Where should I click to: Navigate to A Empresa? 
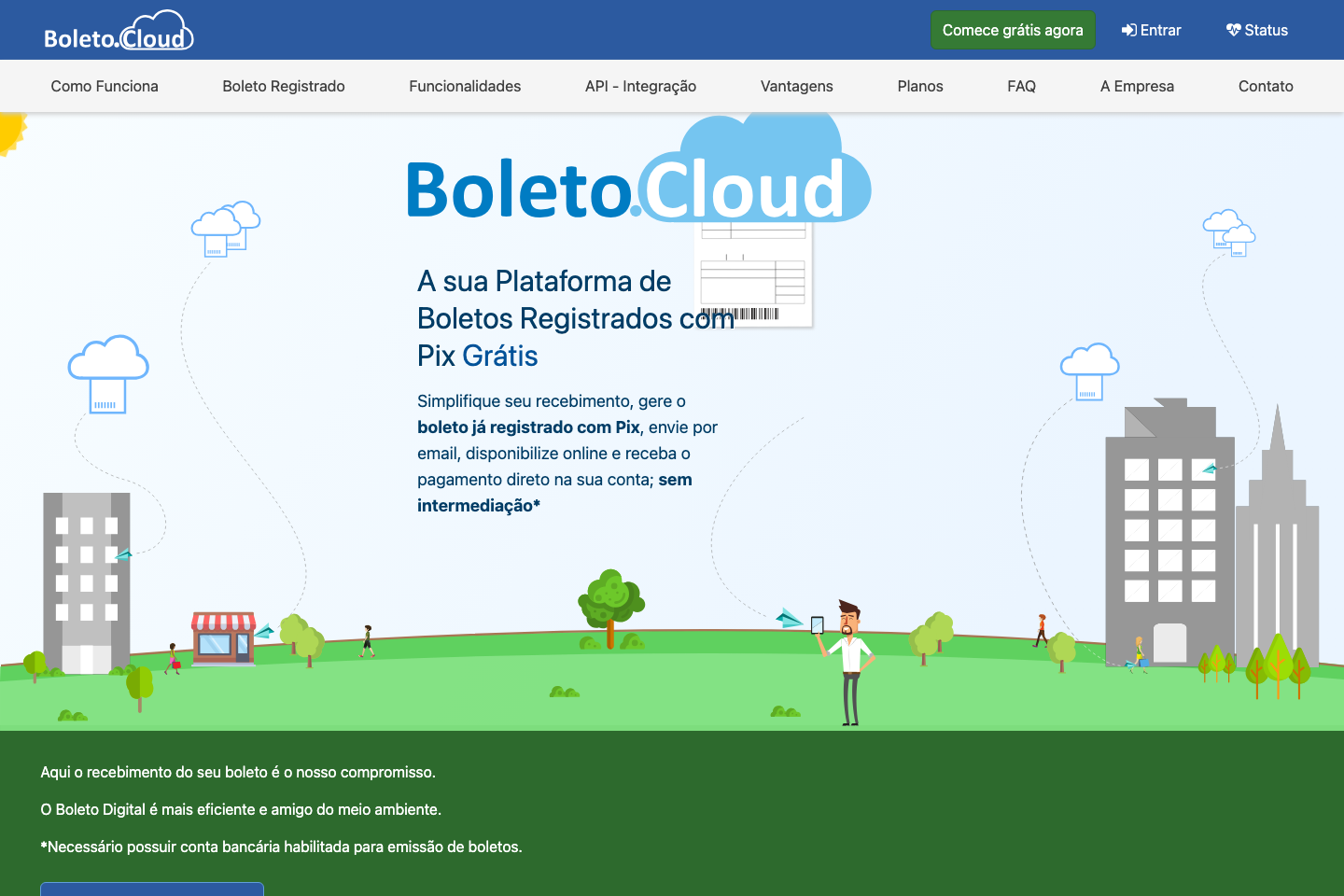[x=1137, y=86]
